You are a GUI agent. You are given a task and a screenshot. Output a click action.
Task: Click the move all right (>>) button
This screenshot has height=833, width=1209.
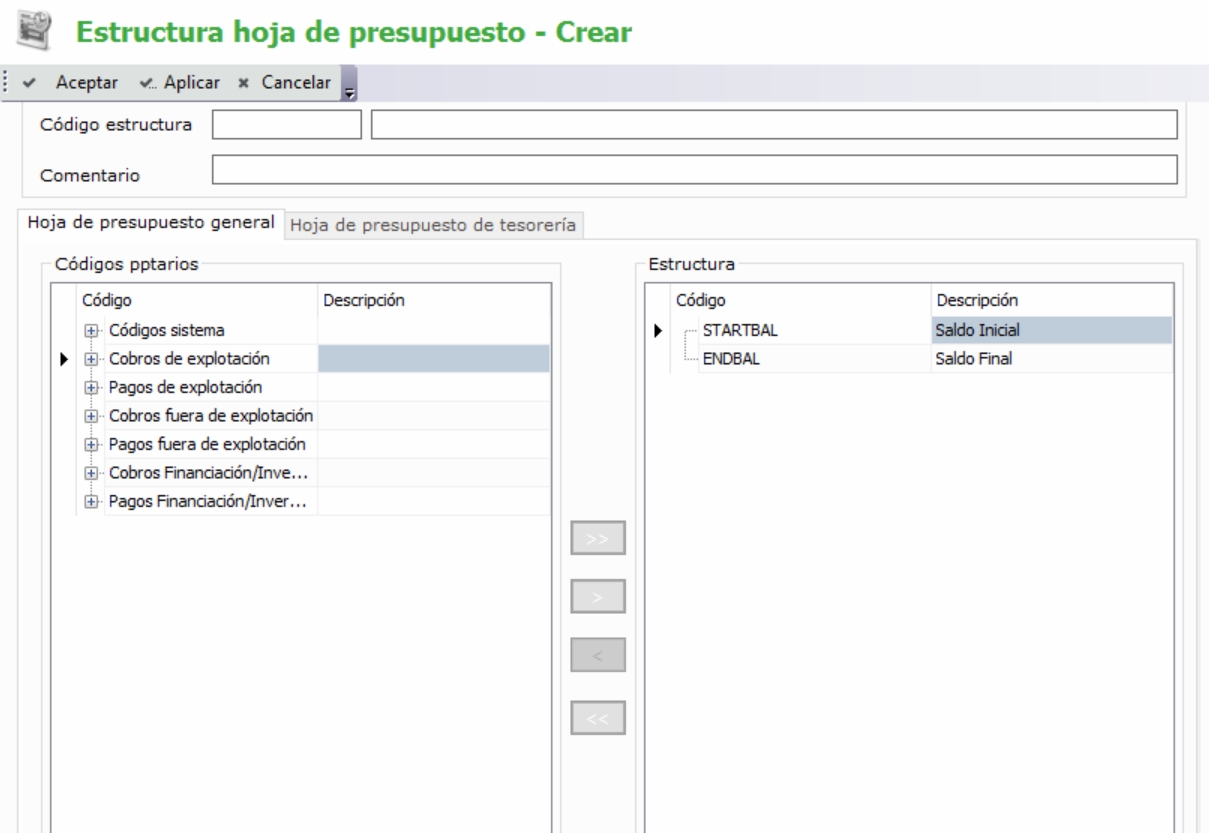pyautogui.click(x=597, y=537)
